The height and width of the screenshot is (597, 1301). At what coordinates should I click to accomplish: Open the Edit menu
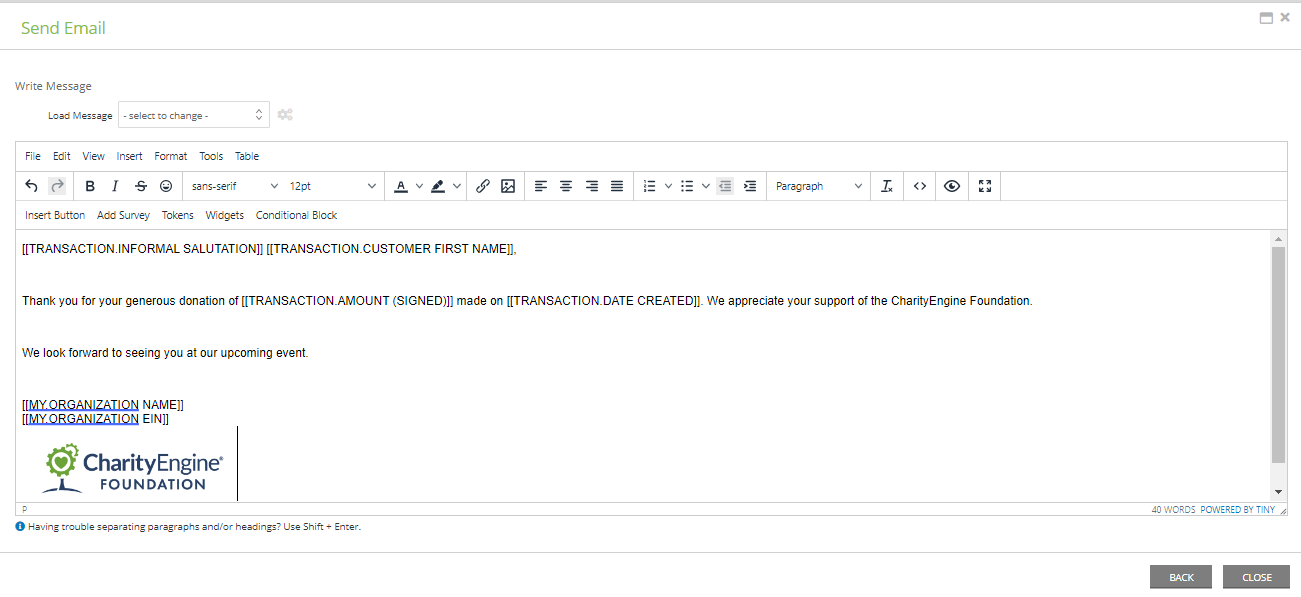pos(62,156)
